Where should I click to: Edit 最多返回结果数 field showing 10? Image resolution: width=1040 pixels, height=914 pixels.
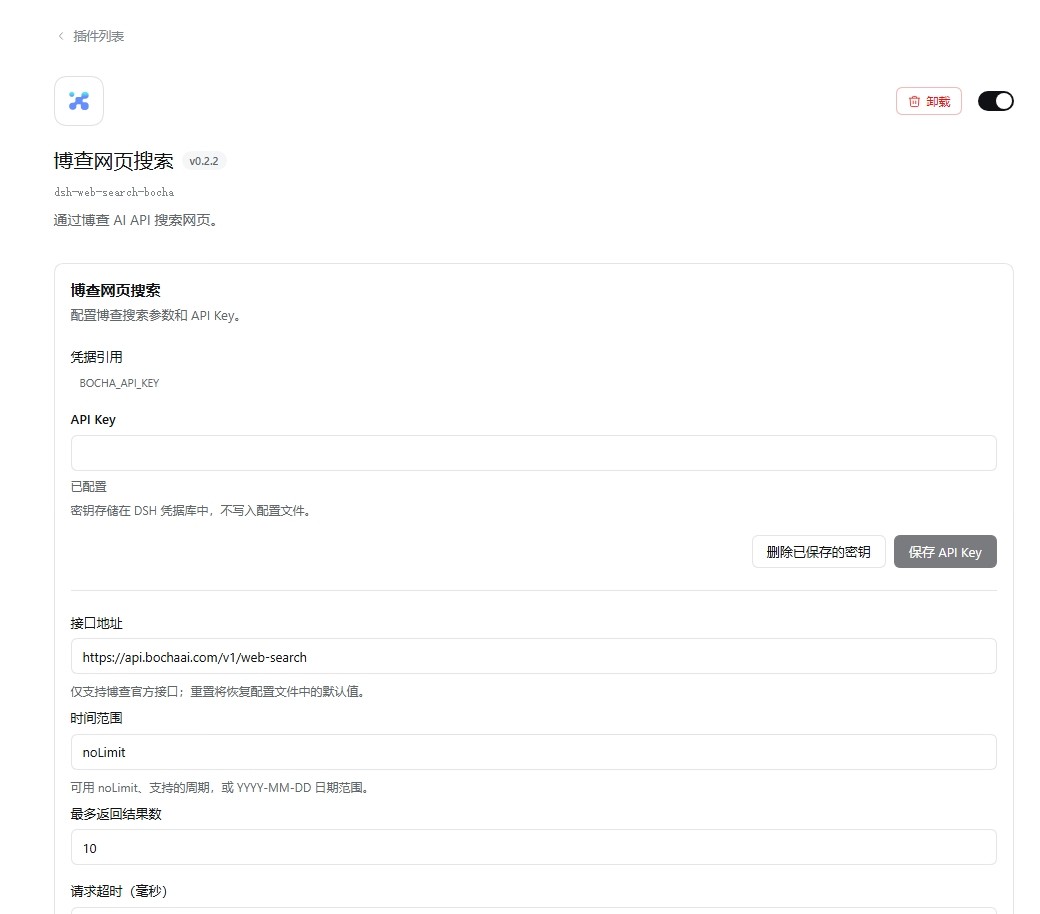[533, 848]
